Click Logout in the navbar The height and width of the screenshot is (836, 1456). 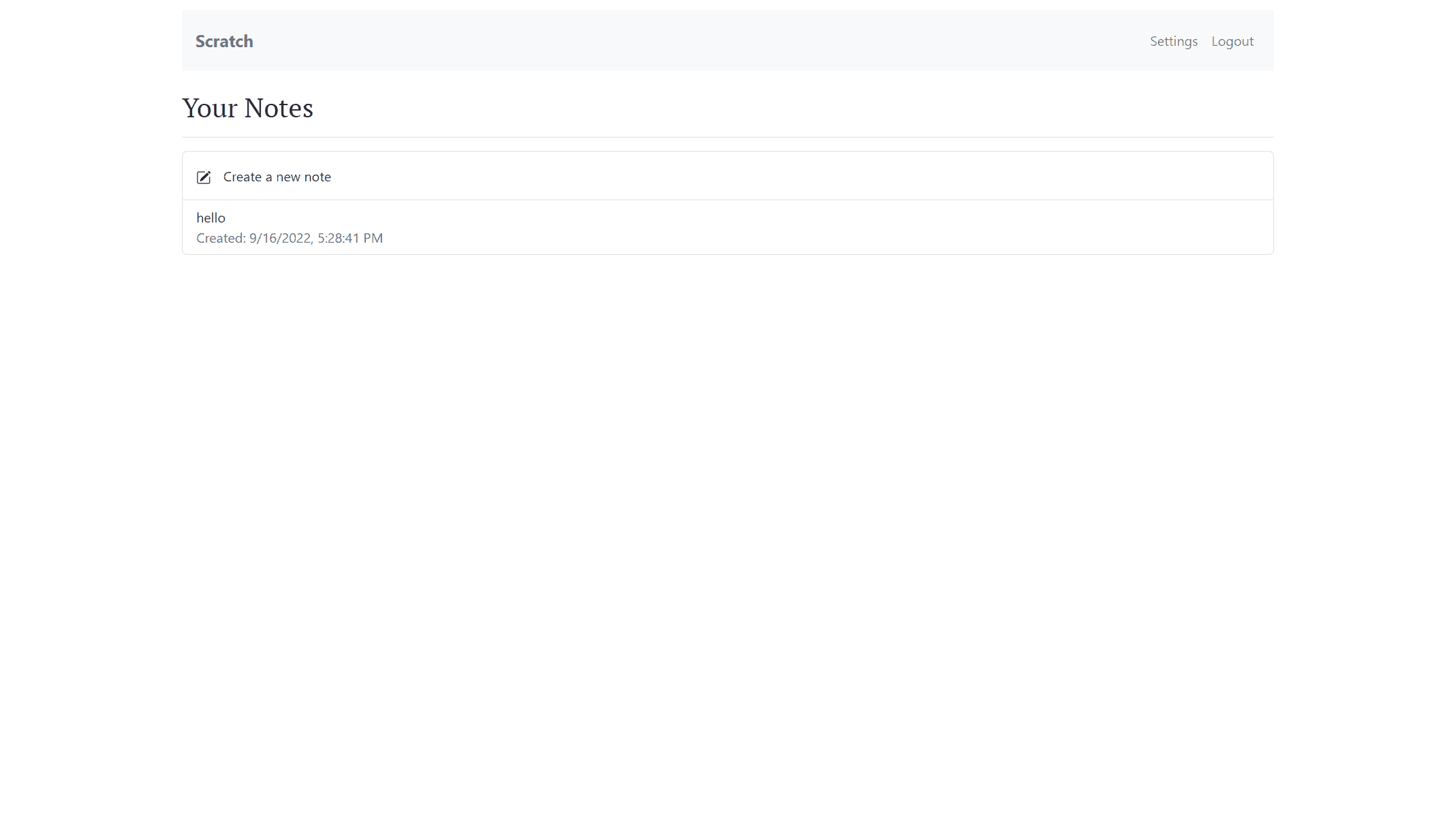(x=1232, y=41)
